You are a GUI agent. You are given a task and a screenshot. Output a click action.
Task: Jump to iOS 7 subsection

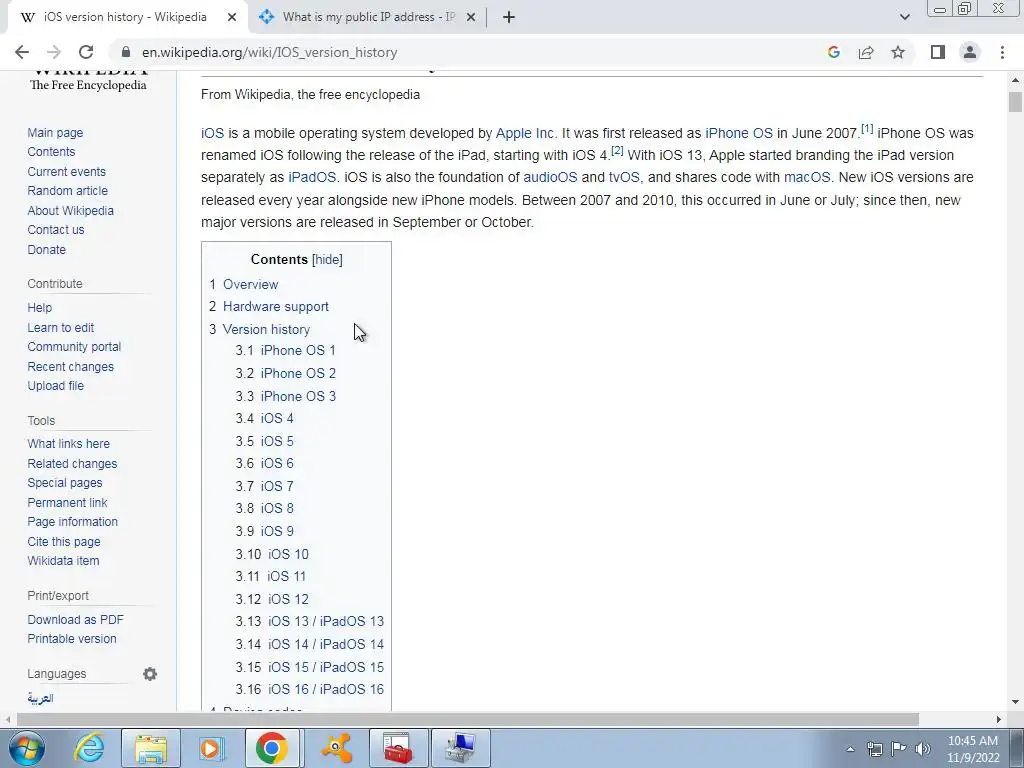277,487
